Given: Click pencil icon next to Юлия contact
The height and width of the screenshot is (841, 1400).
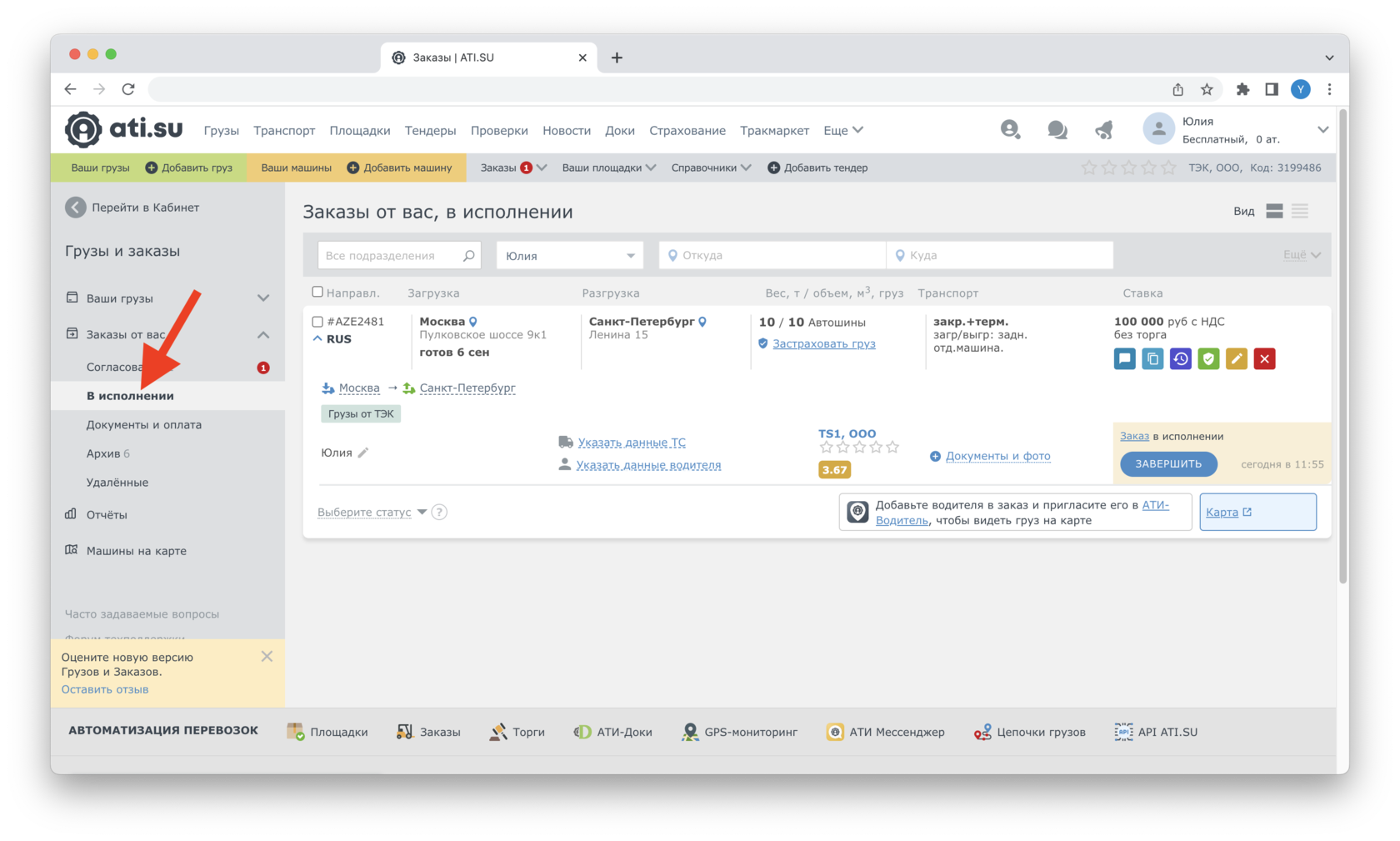Looking at the screenshot, I should click(363, 453).
